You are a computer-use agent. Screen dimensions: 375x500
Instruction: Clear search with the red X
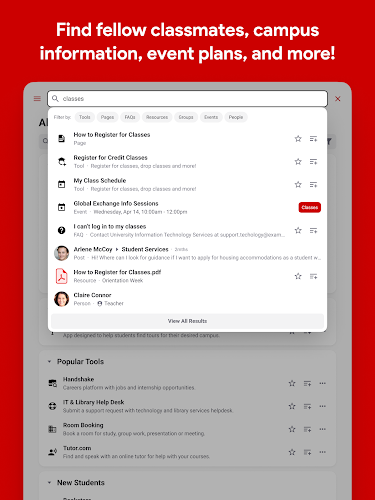click(338, 99)
